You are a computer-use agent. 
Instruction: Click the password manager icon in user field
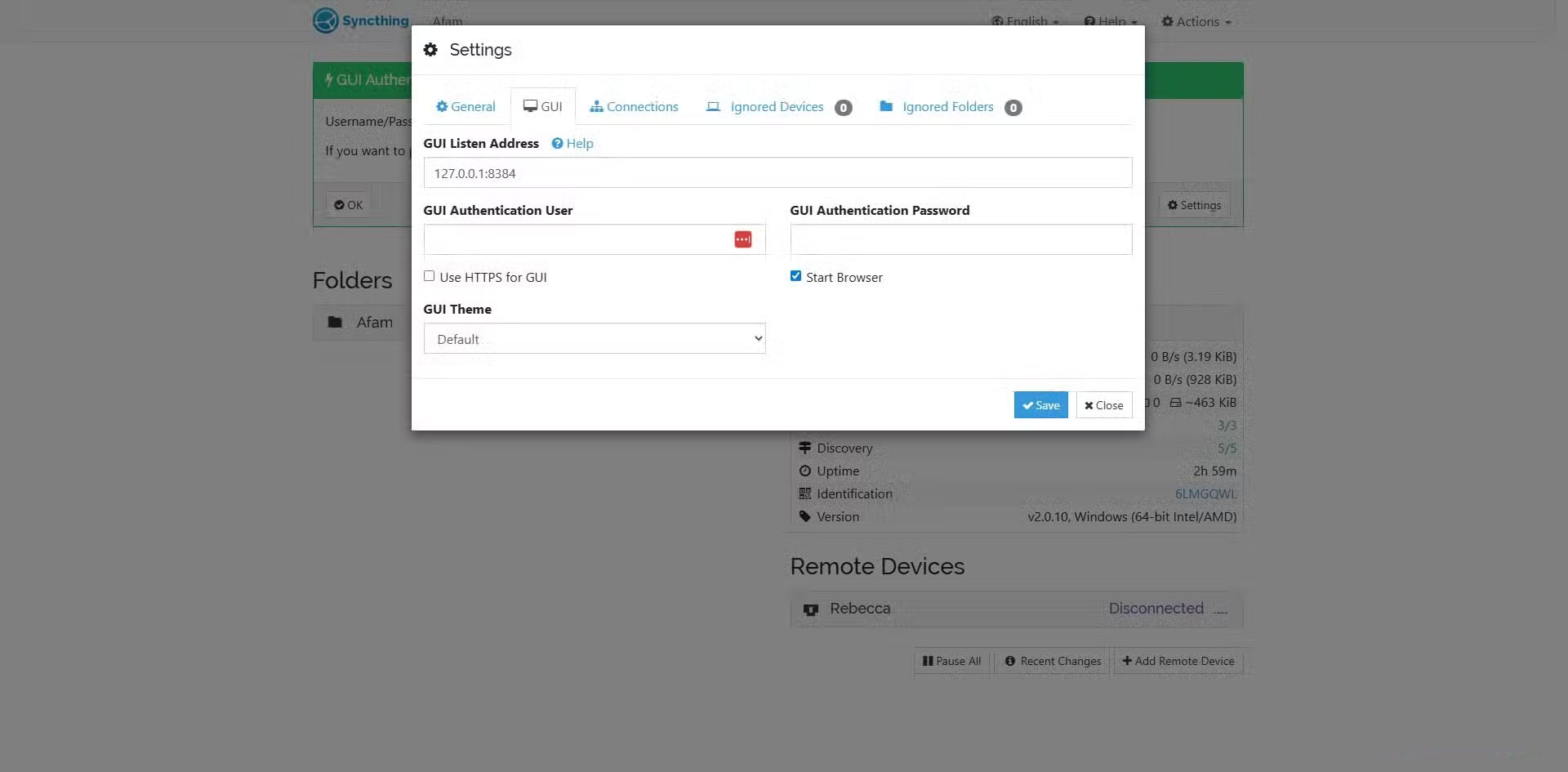[742, 239]
